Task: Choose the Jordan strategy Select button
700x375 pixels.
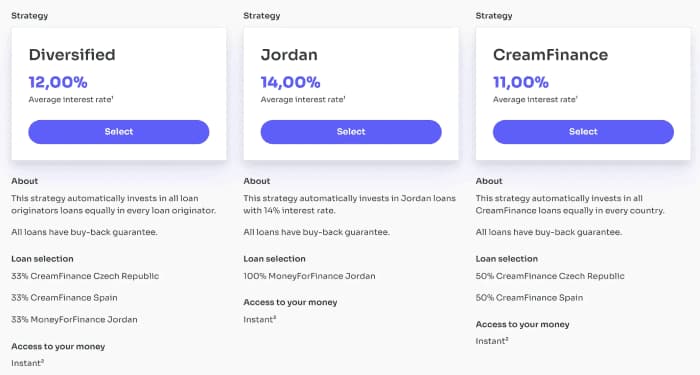Action: pyautogui.click(x=351, y=132)
